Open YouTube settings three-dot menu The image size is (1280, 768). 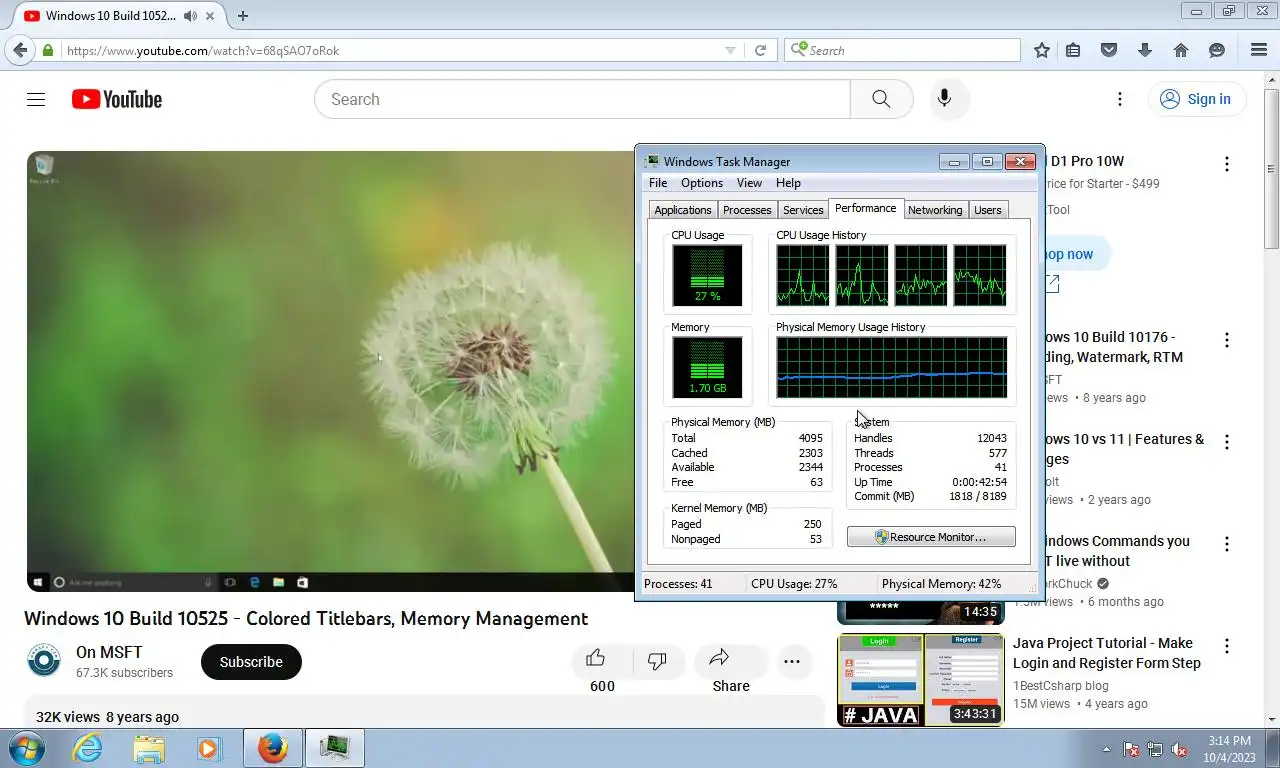pos(1120,99)
